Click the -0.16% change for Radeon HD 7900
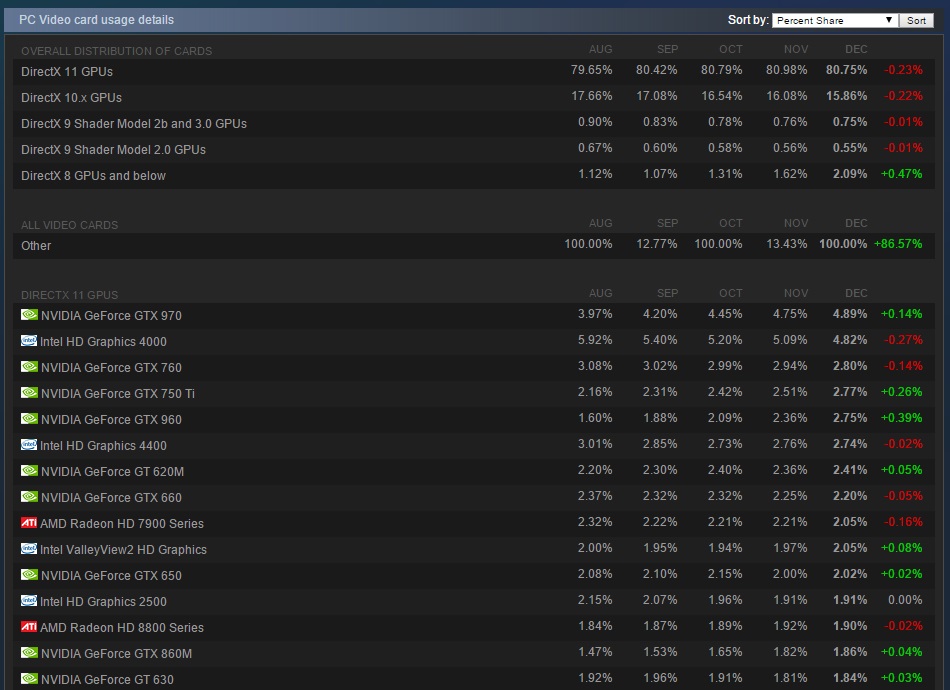Viewport: 950px width, 690px height. (x=903, y=522)
